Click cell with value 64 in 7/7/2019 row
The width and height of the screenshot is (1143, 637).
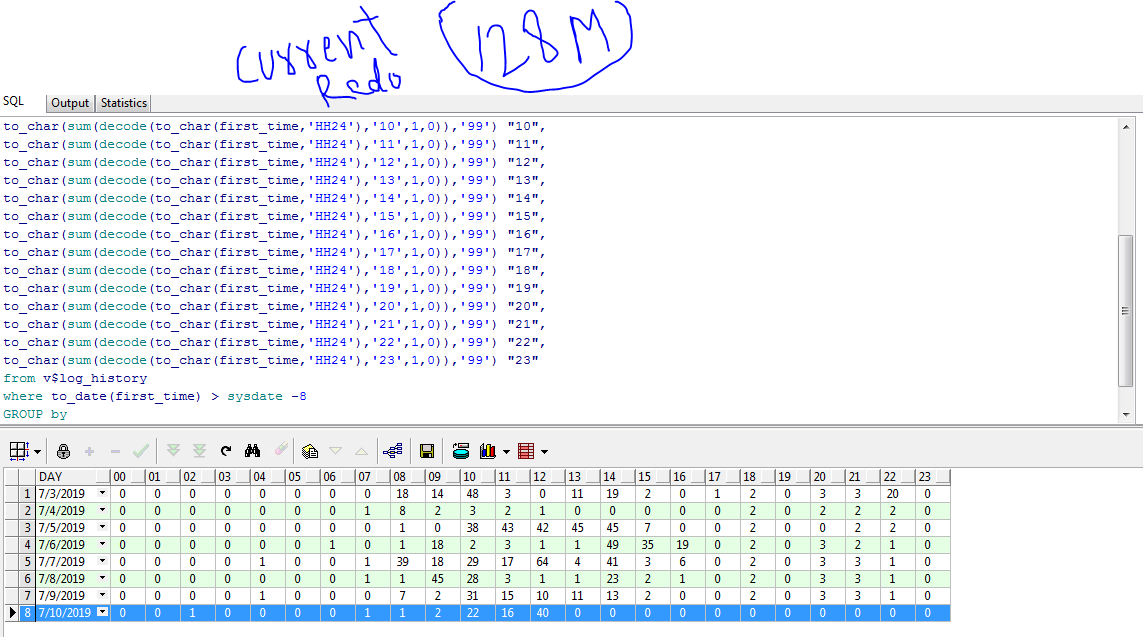(539, 562)
